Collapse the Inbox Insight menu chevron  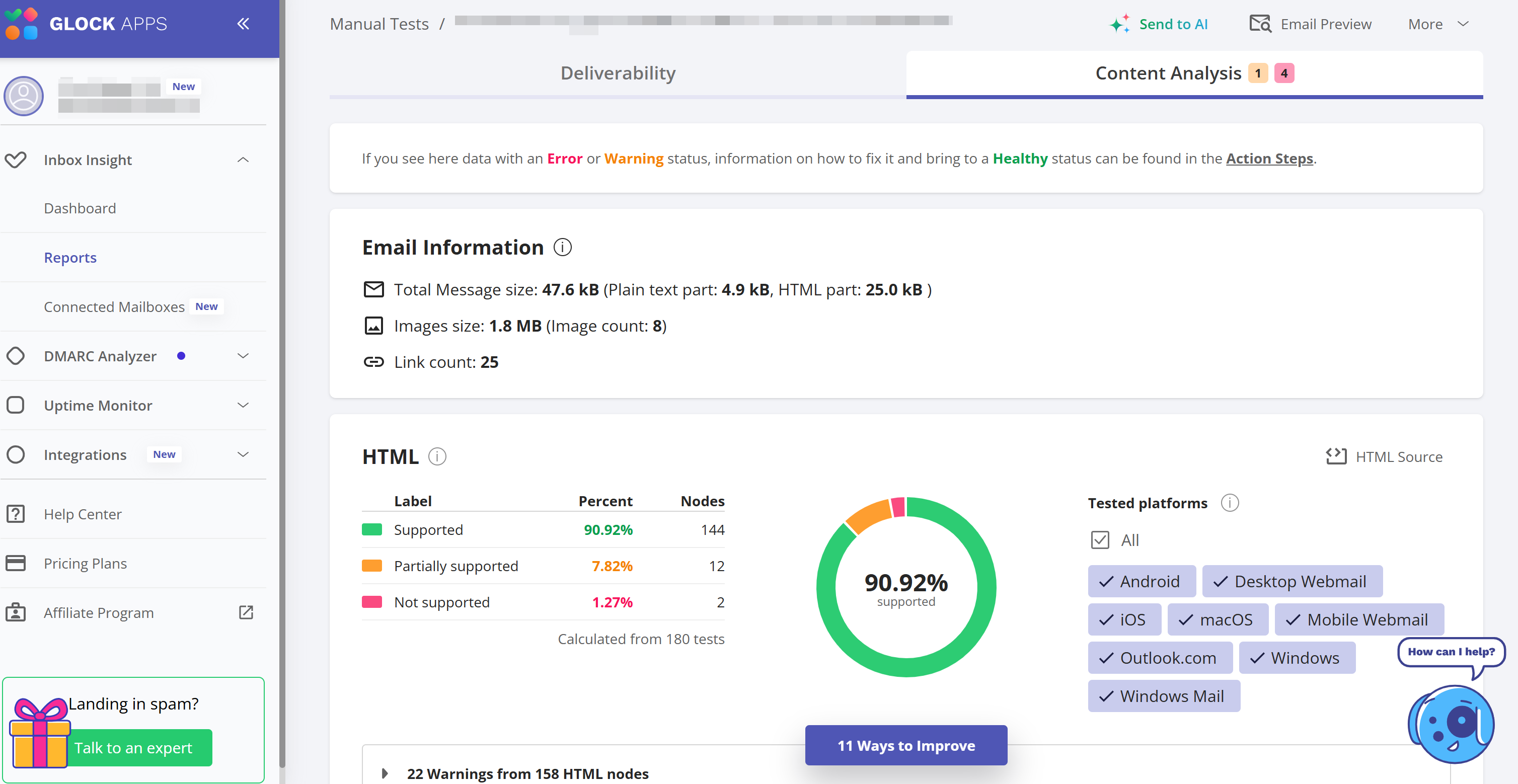click(243, 160)
